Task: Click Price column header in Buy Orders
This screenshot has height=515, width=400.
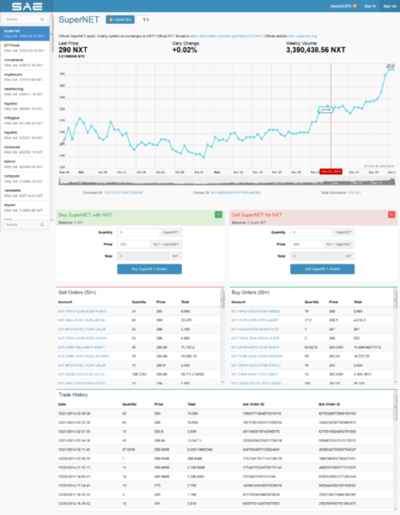Action: 333,302
